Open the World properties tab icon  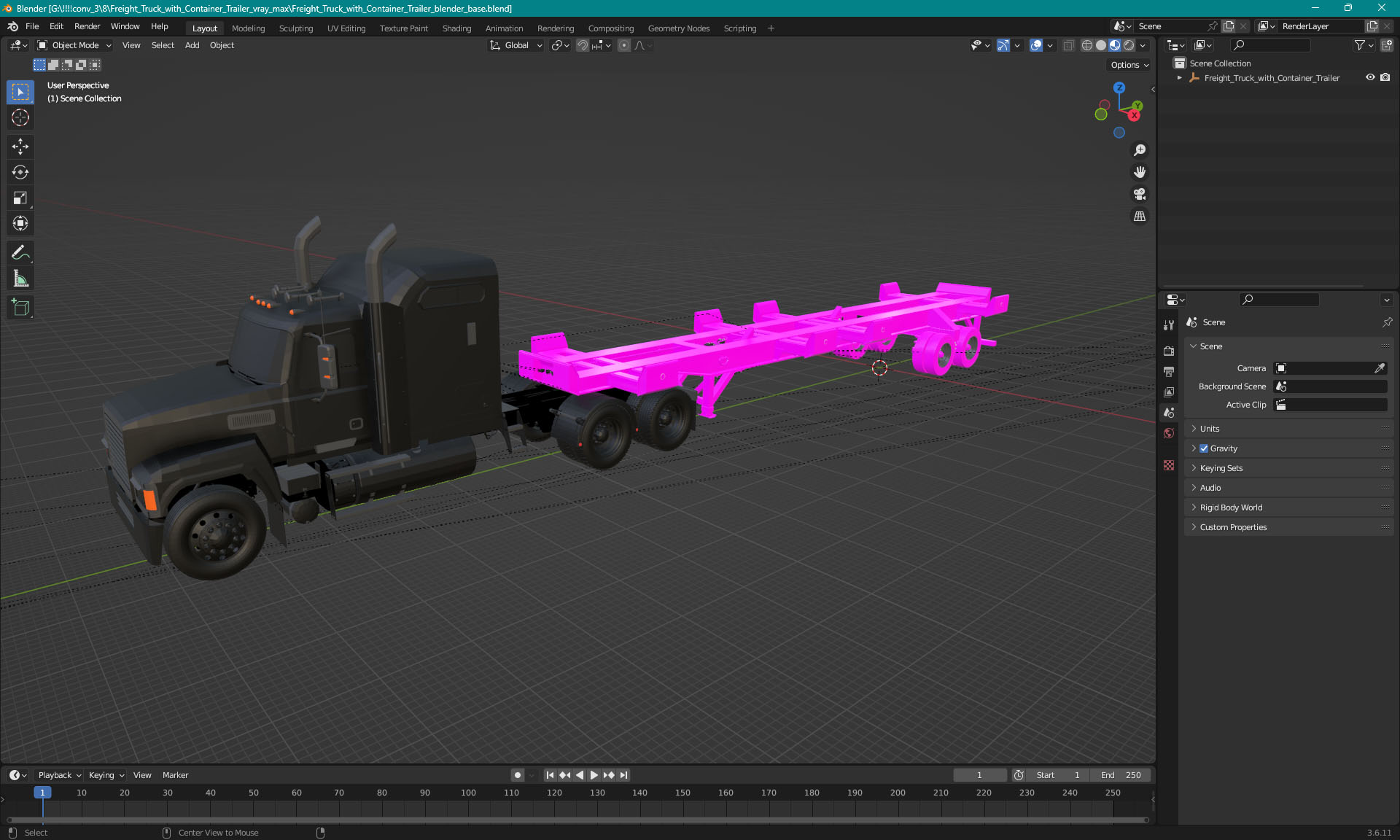(x=1169, y=433)
